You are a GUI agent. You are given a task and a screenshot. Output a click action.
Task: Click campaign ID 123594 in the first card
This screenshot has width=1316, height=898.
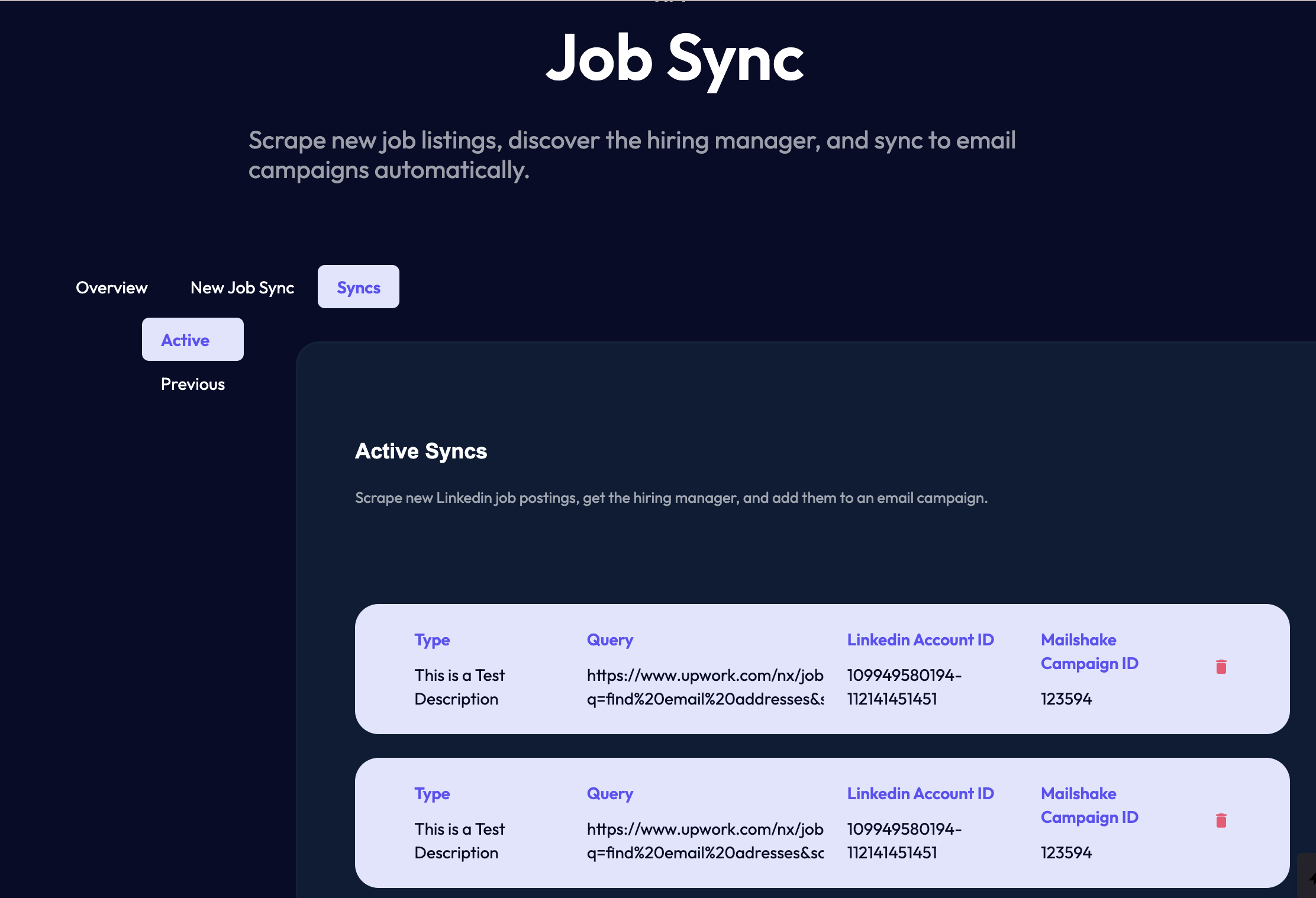[1066, 699]
